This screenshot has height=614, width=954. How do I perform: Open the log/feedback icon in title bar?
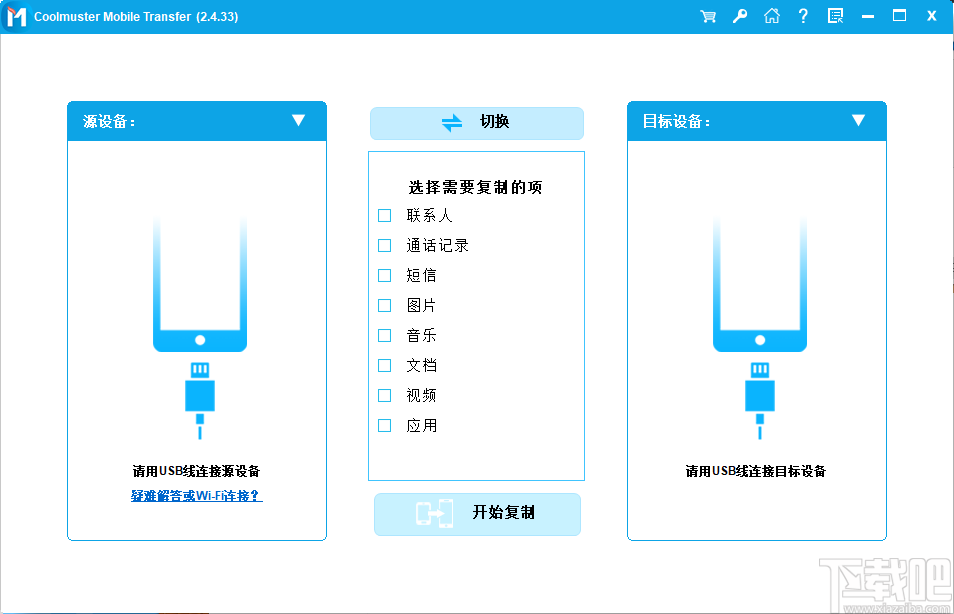pos(835,16)
